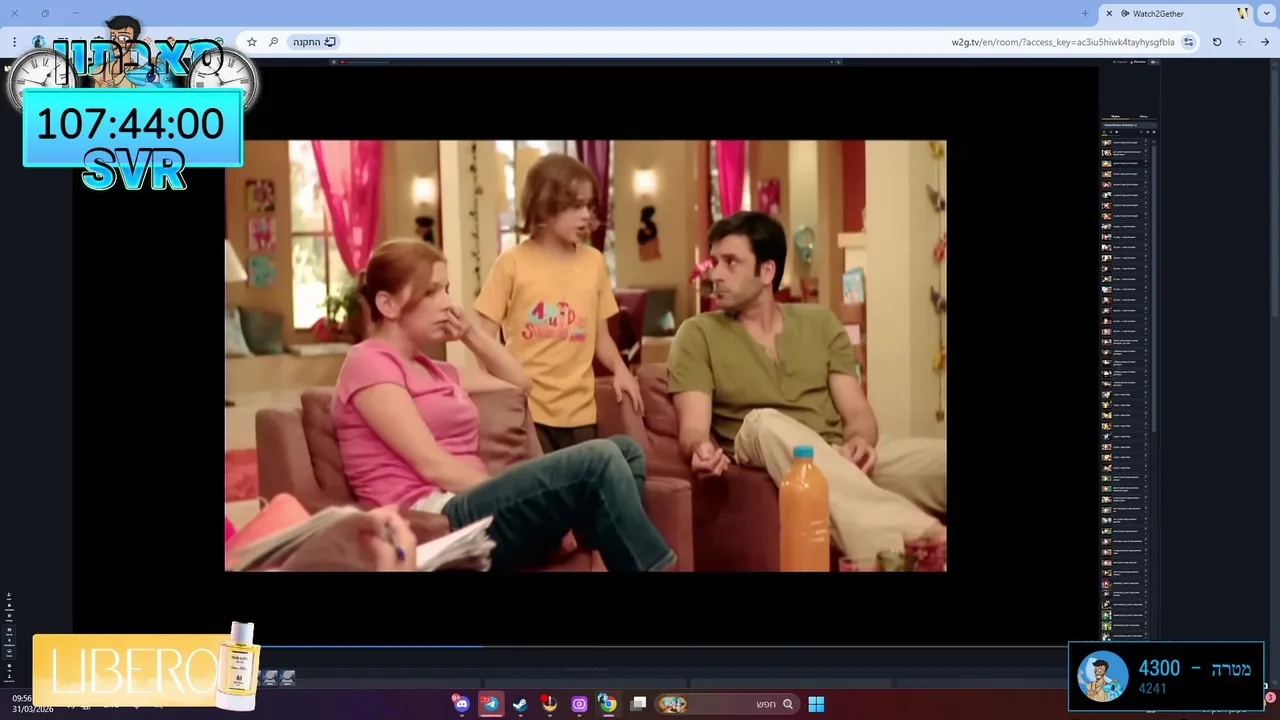Switch to Chrome in the taskbar

pos(607,704)
